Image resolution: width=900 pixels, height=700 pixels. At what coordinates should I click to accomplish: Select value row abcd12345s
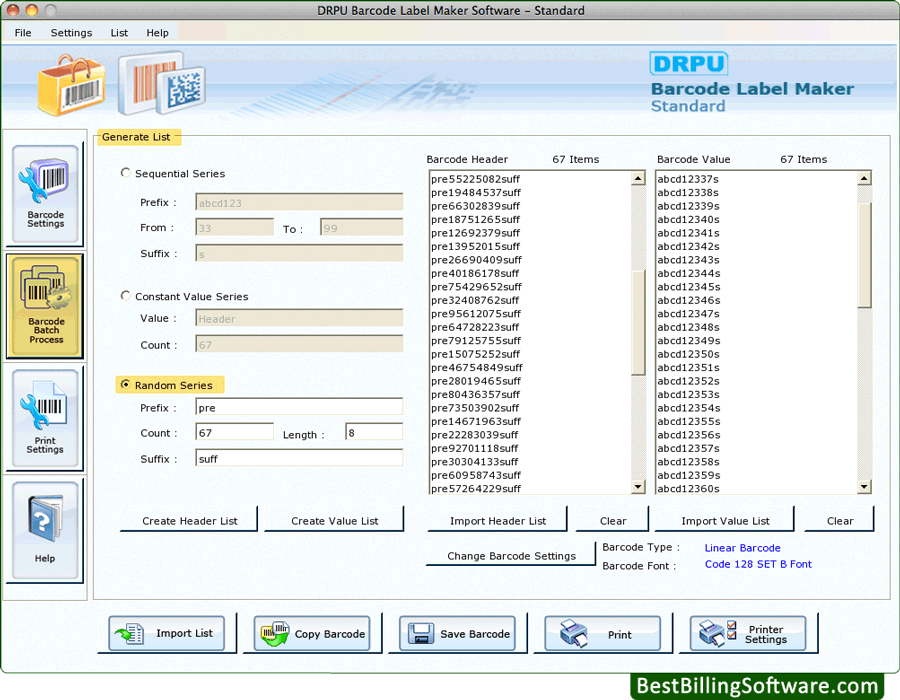click(x=757, y=287)
